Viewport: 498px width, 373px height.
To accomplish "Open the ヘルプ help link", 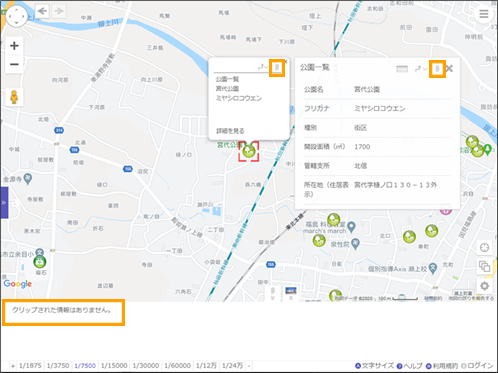I will point(410,366).
